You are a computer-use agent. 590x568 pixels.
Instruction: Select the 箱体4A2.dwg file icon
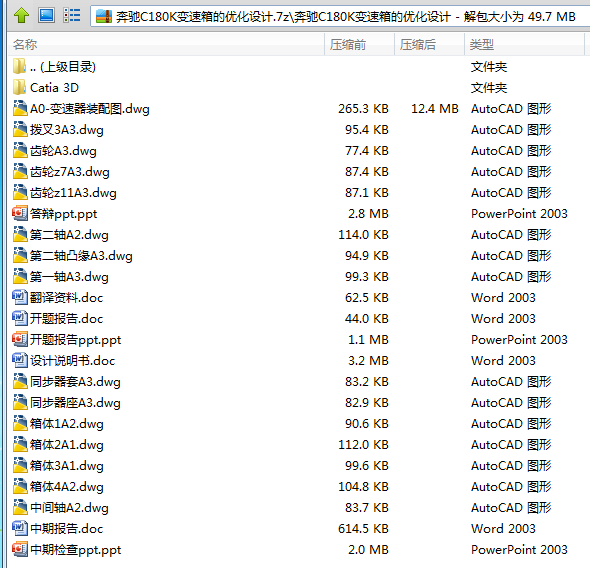tap(20, 486)
